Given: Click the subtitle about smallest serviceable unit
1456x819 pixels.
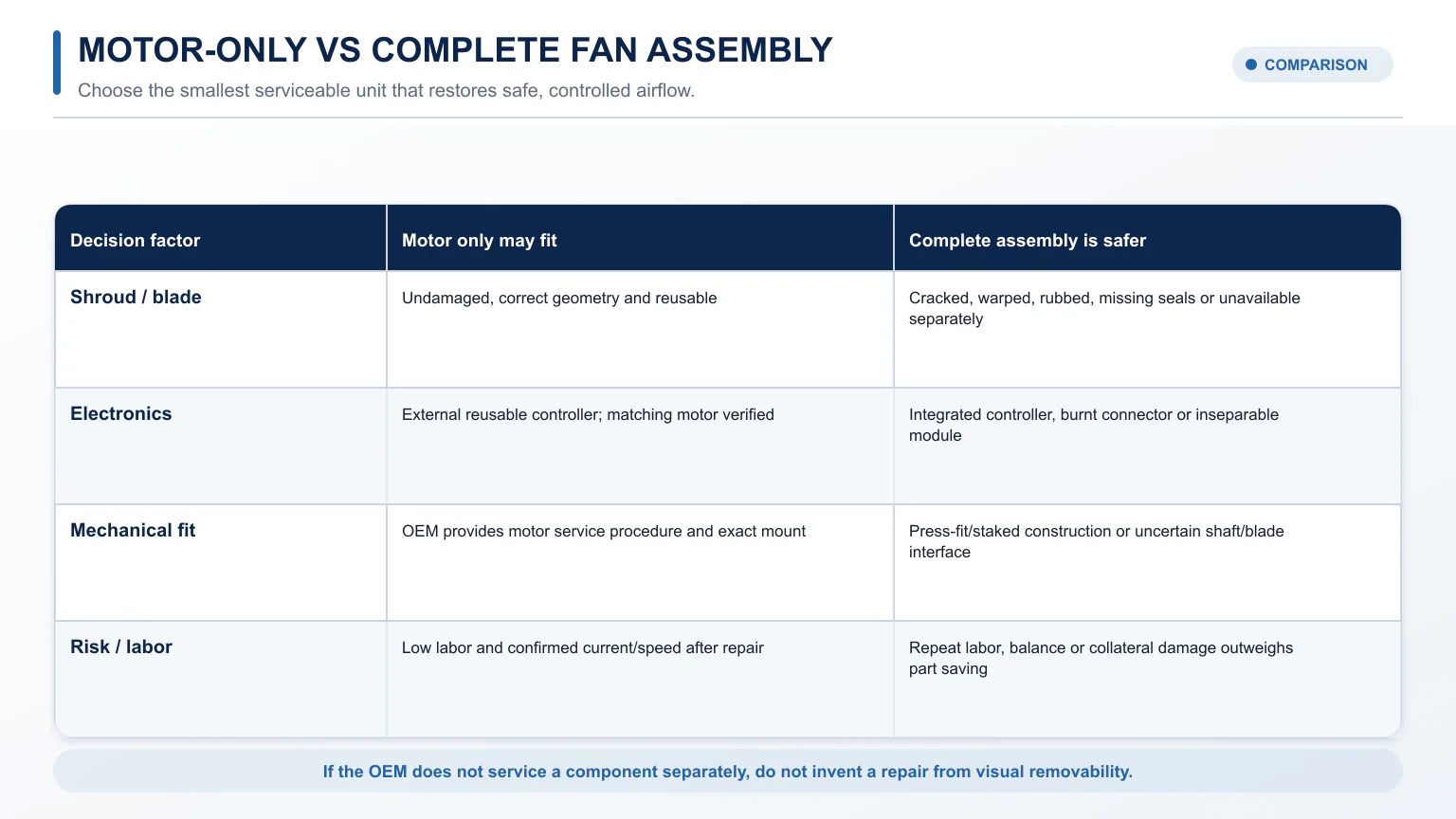Looking at the screenshot, I should point(386,90).
